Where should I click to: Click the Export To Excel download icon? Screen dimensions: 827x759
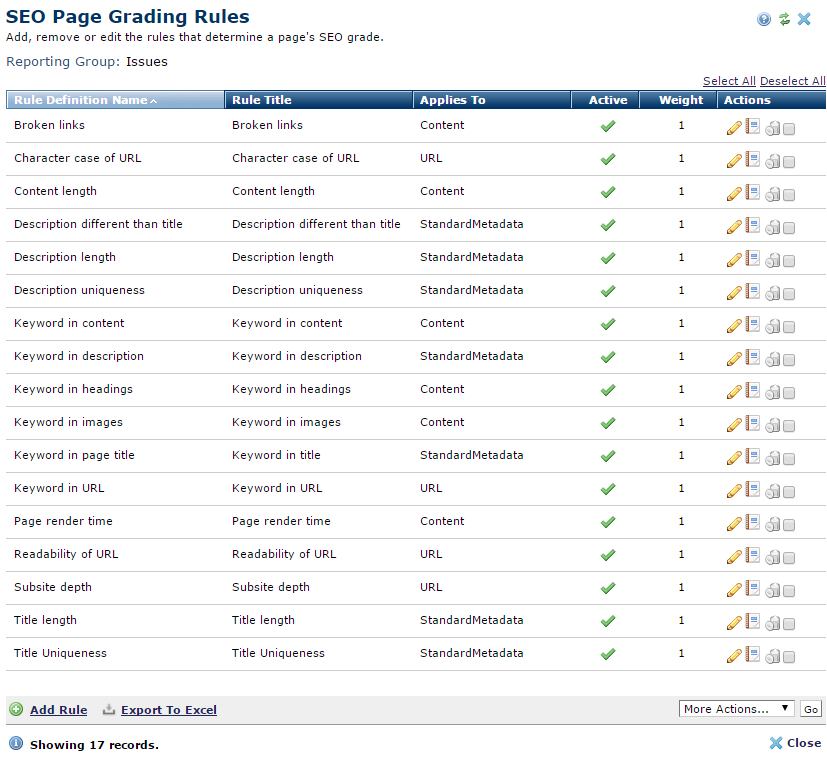(x=109, y=709)
